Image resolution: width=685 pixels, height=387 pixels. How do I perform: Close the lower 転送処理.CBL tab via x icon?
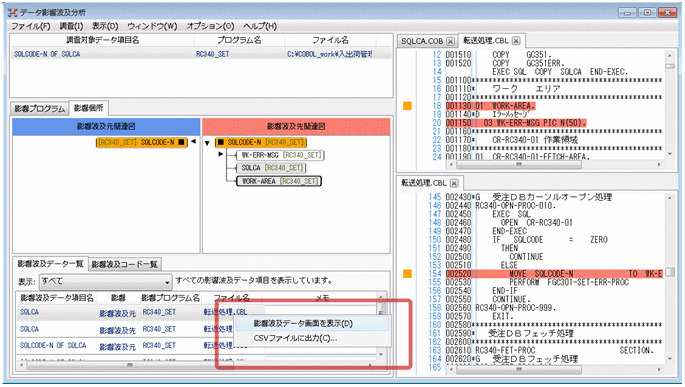pyautogui.click(x=454, y=183)
